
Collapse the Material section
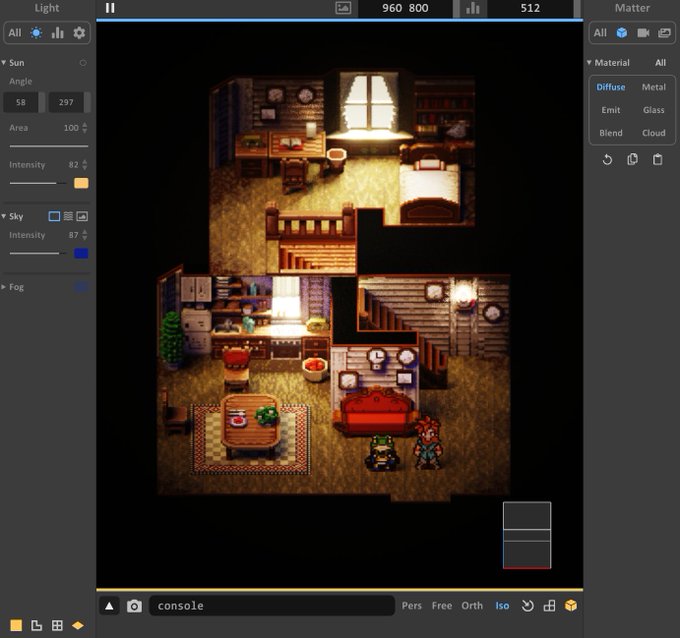[x=589, y=62]
